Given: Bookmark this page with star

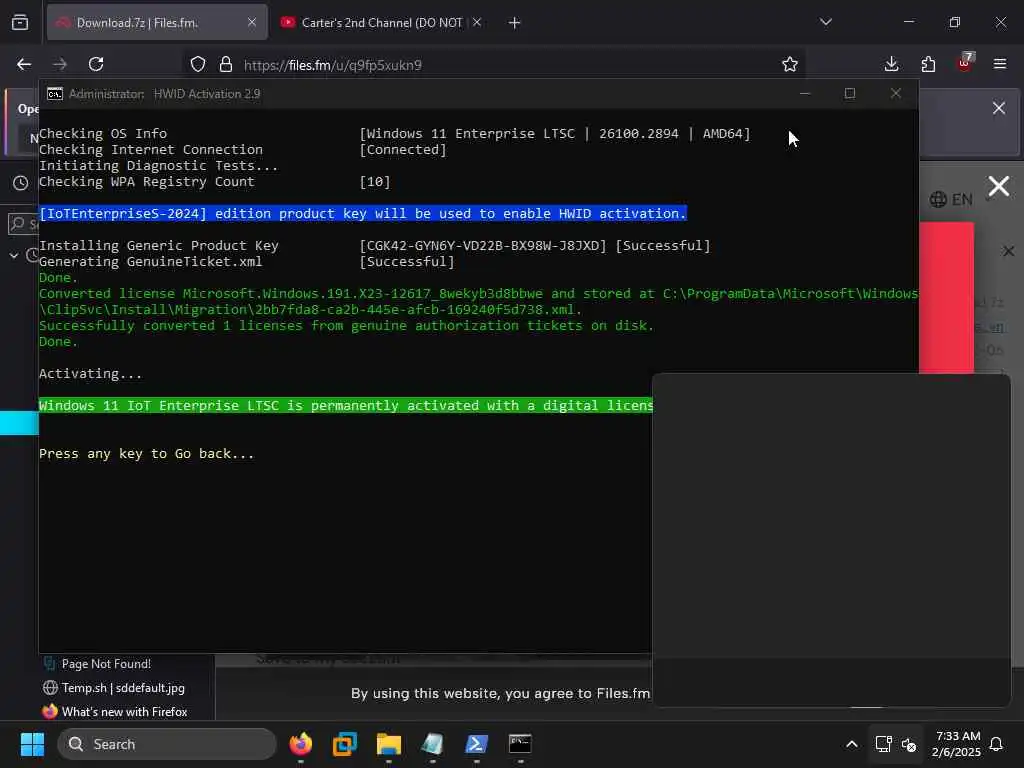Looking at the screenshot, I should (x=790, y=64).
